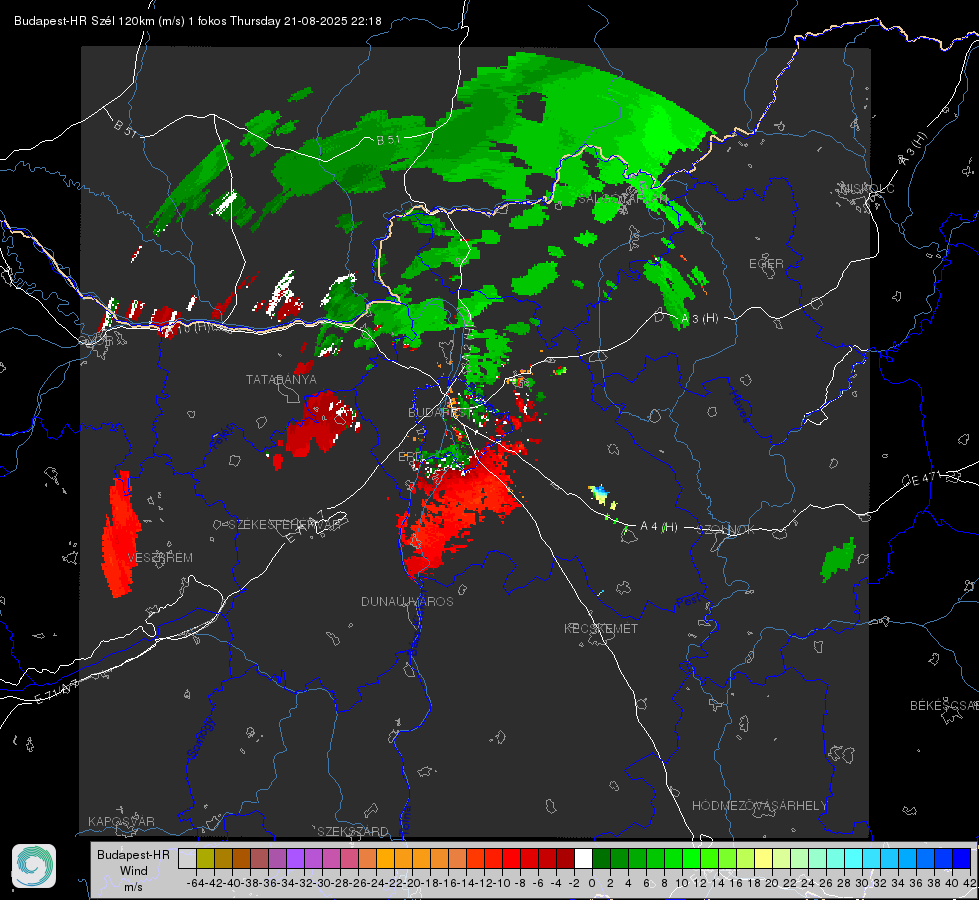Click the red echo patch over Veszprem
Image resolution: width=979 pixels, height=900 pixels.
pyautogui.click(x=121, y=535)
